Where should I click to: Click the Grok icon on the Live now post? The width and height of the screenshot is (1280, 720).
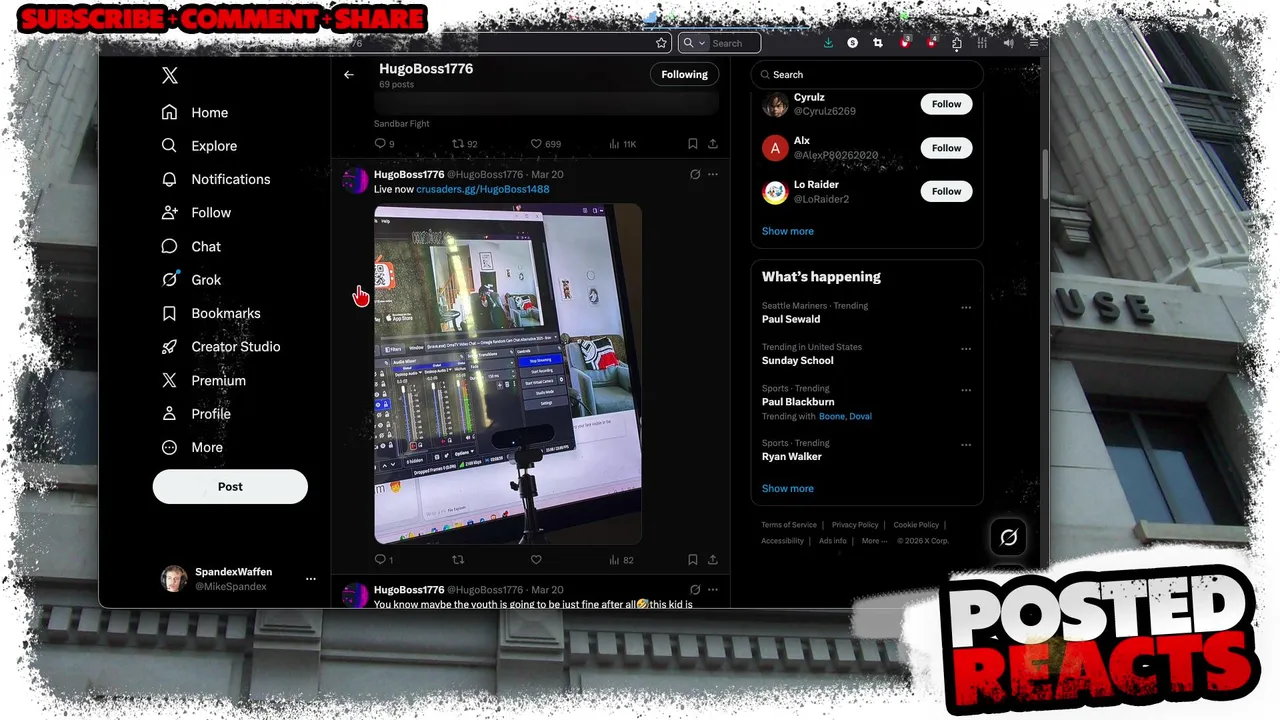point(695,174)
